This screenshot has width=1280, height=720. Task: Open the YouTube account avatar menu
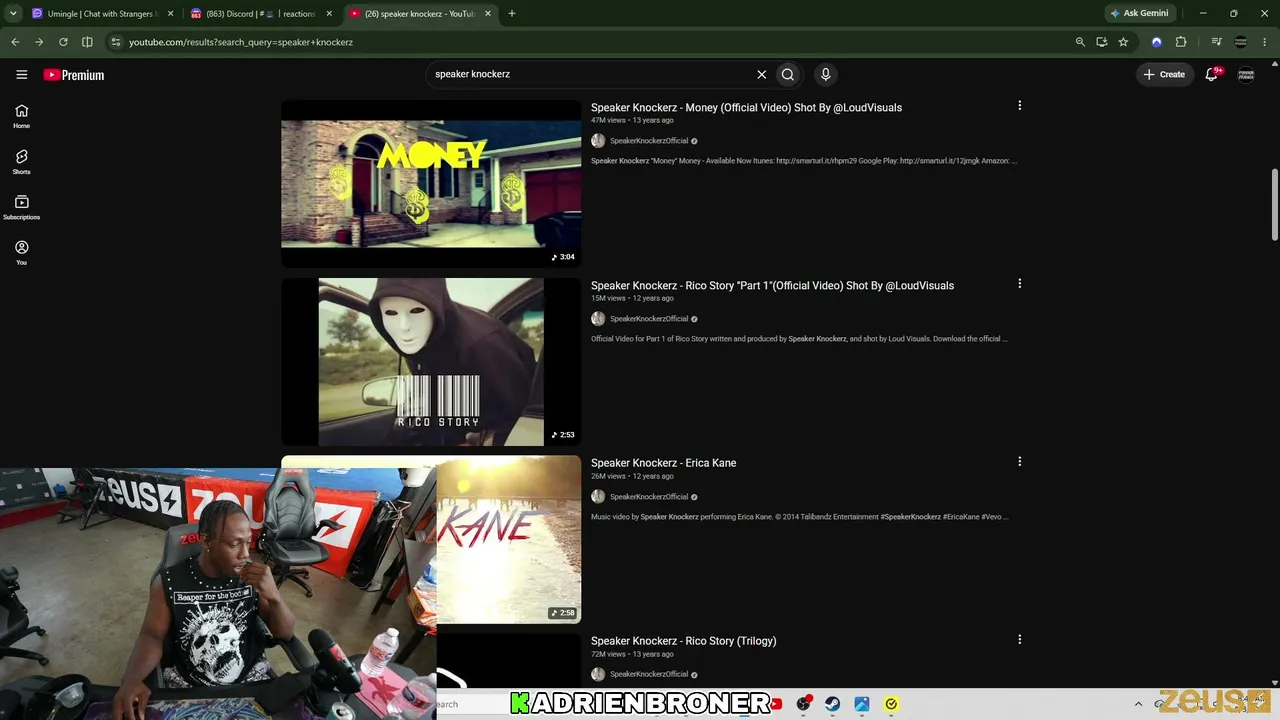click(x=1246, y=74)
